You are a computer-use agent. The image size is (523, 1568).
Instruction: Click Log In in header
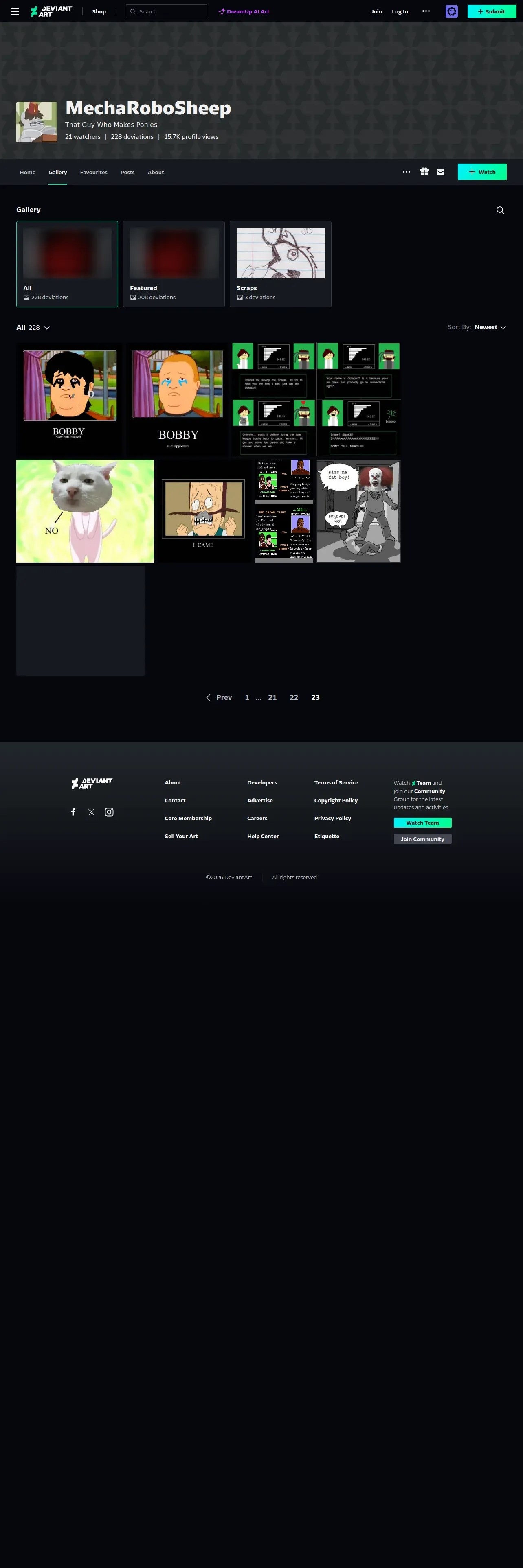pos(400,11)
